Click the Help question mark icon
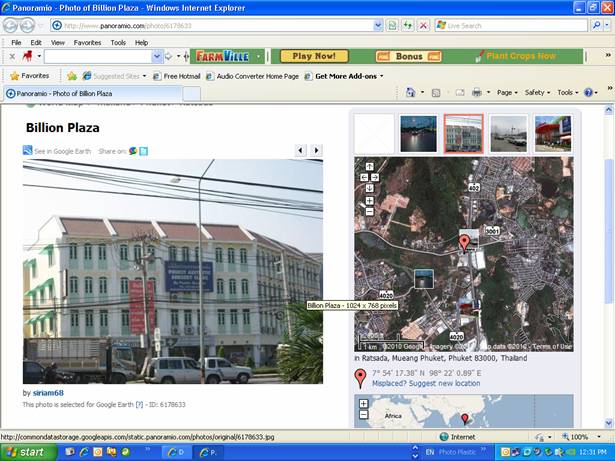The height and width of the screenshot is (461, 615). click(x=588, y=93)
